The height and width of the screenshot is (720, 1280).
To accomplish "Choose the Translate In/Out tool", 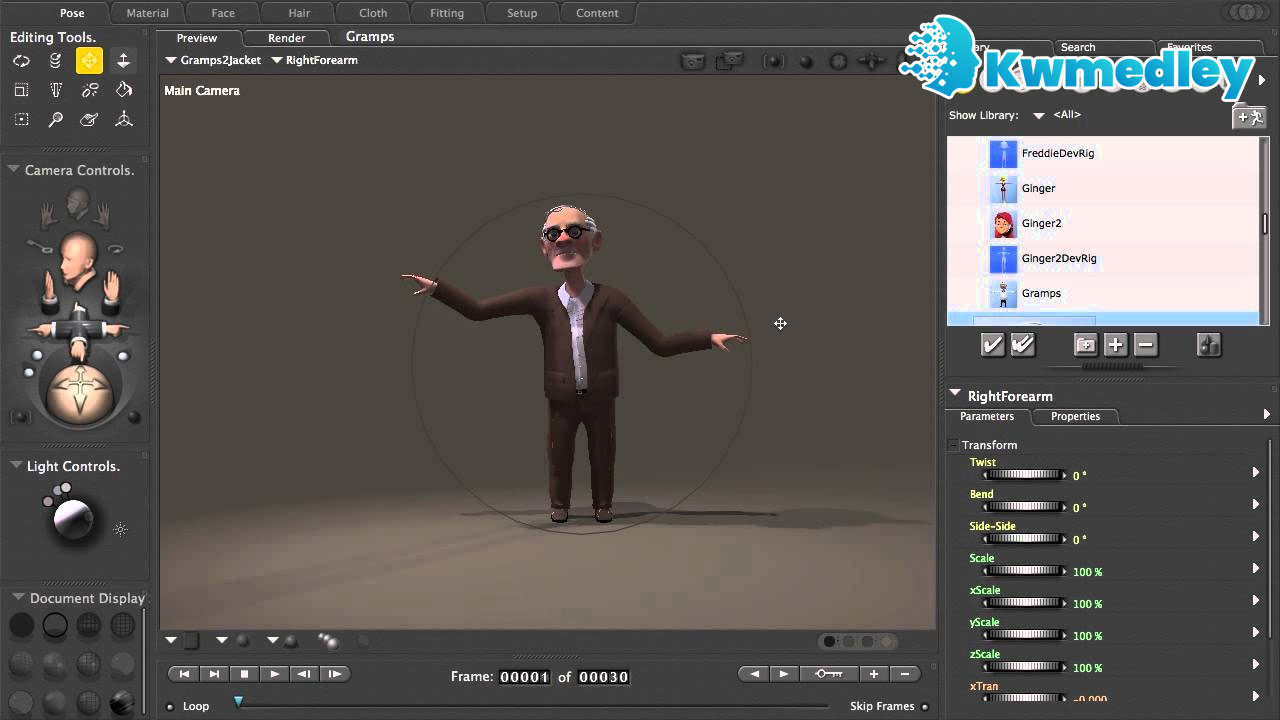I will click(123, 61).
